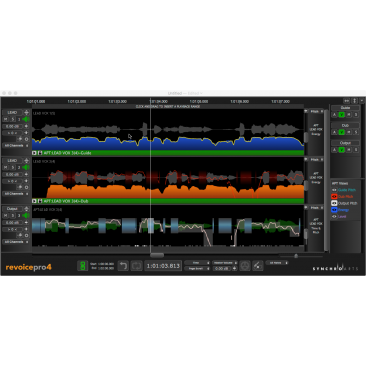Click the green V button under Output
This screenshot has height=366, width=366.
341,150
